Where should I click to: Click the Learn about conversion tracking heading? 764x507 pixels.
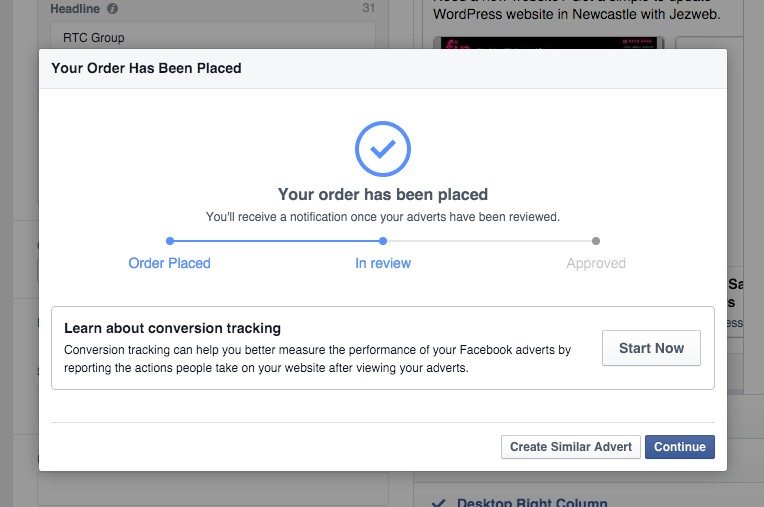(x=172, y=328)
